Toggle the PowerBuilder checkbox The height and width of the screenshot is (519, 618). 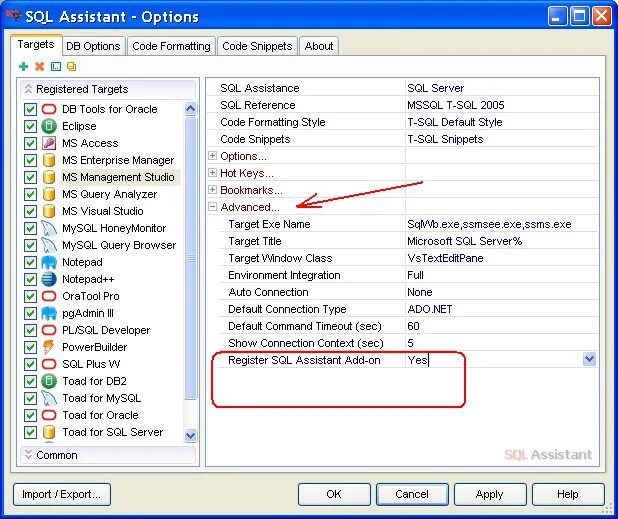coord(30,347)
